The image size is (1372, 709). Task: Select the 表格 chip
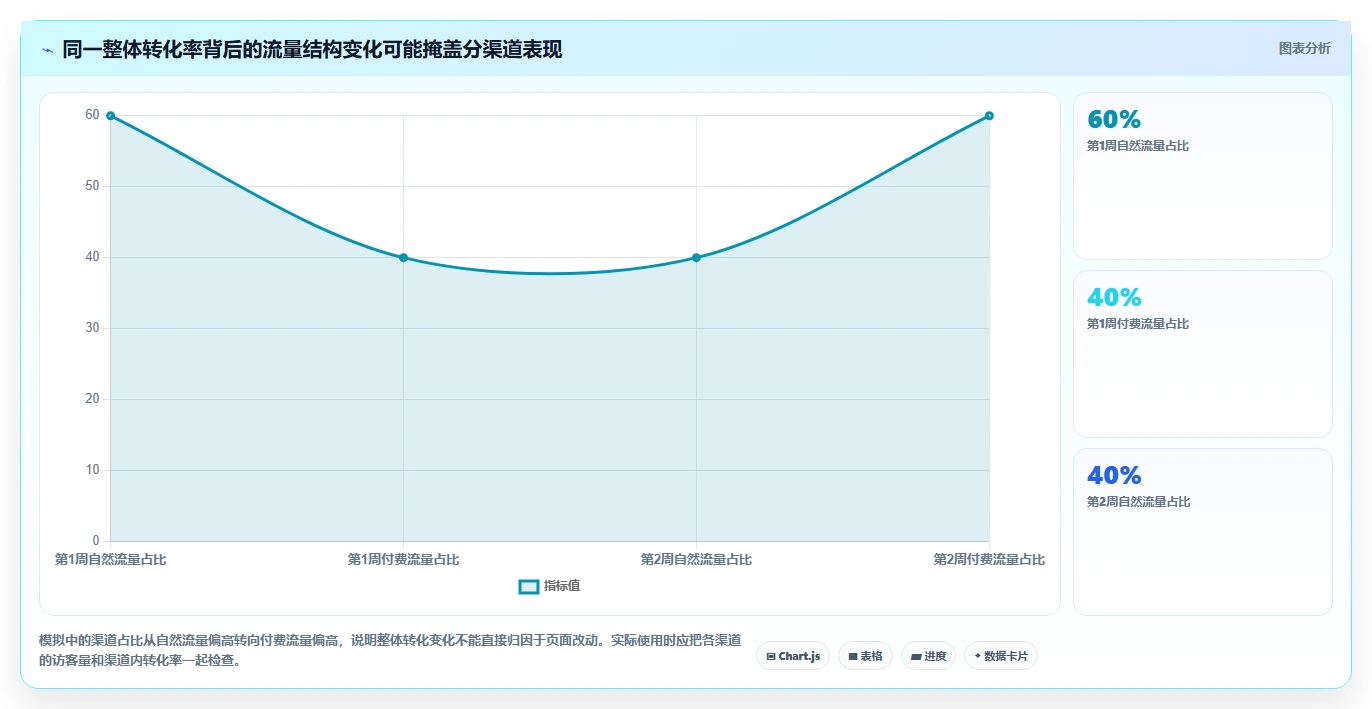tap(865, 656)
